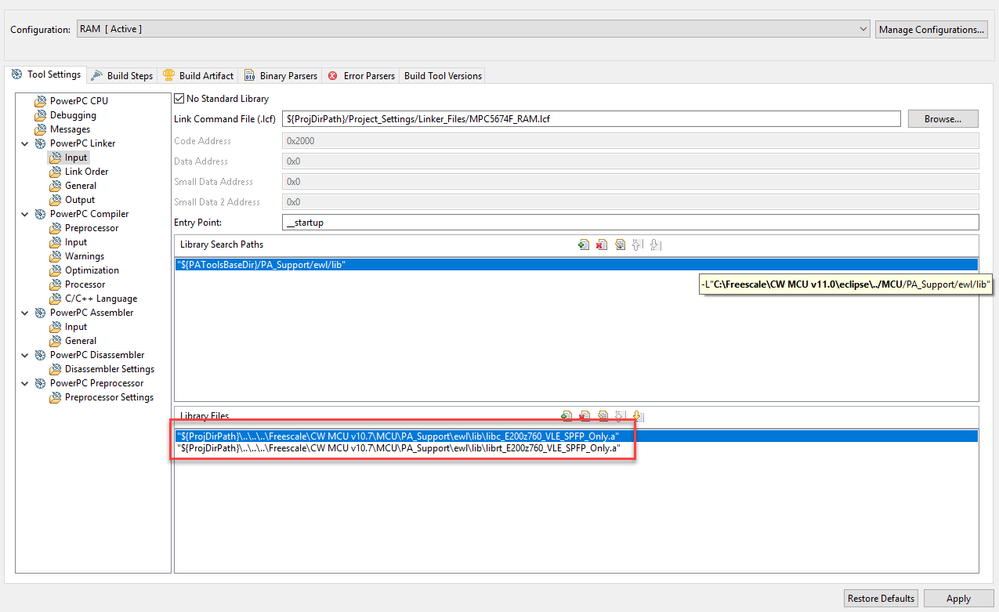The image size is (999, 612).
Task: Open Disassembler Settings item
Action: tap(110, 369)
